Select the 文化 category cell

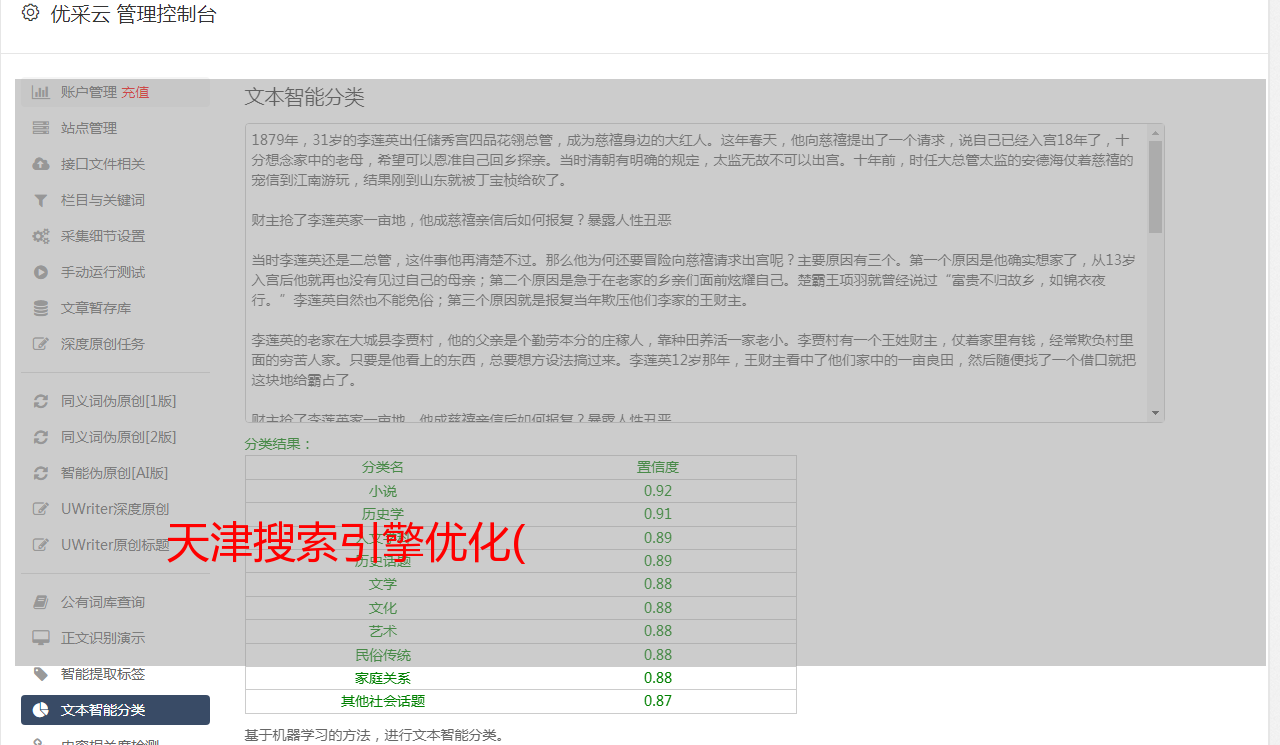tap(383, 608)
